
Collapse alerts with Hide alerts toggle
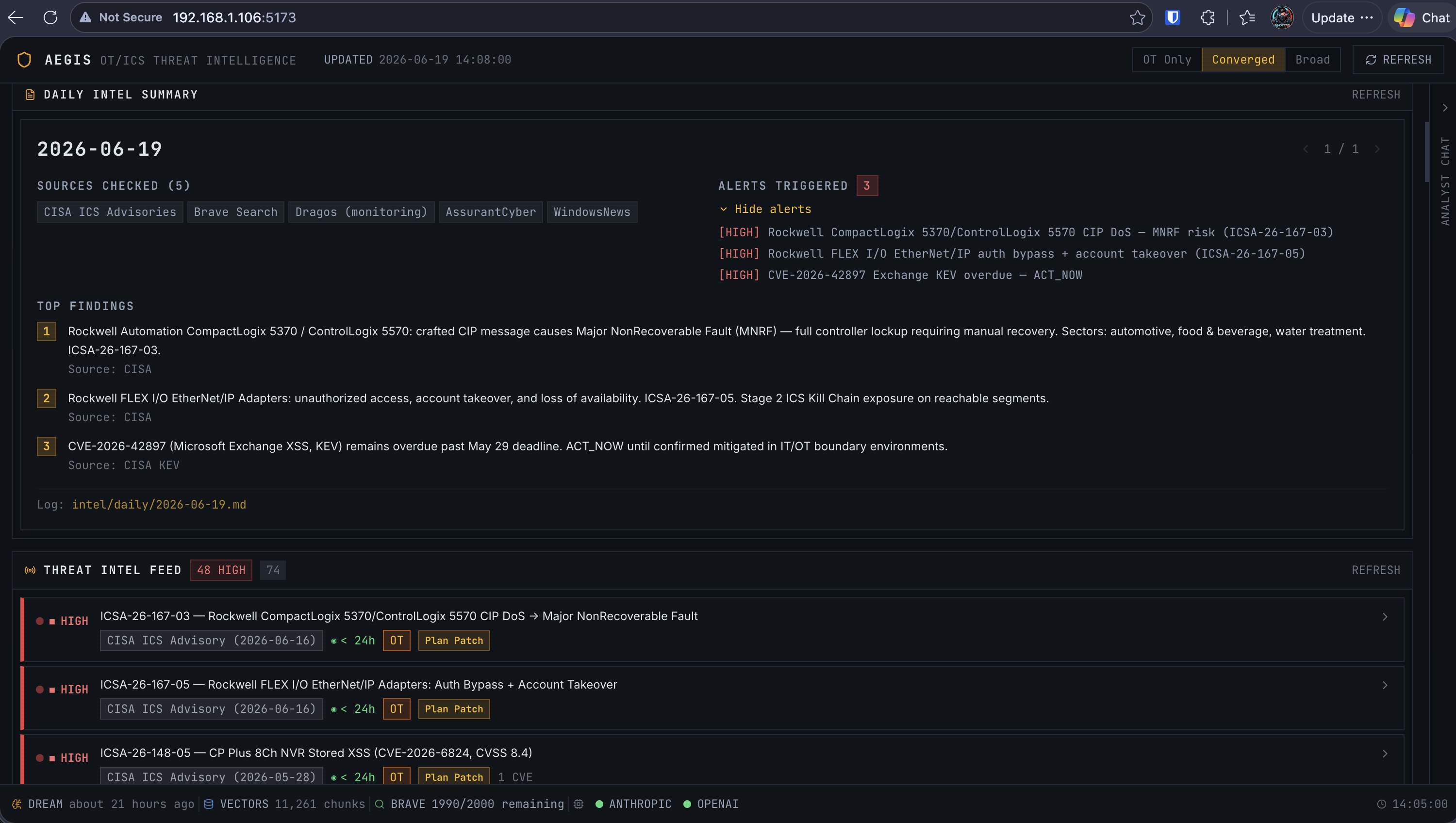(x=766, y=209)
